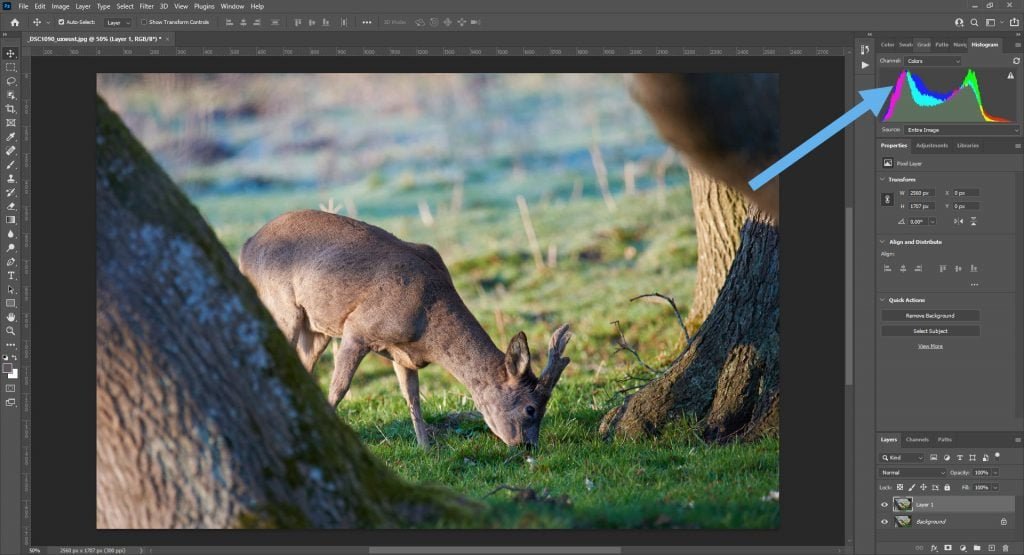Enable Show Transform Controls checkbox
Screen dimensions: 1024x555
tap(143, 22)
